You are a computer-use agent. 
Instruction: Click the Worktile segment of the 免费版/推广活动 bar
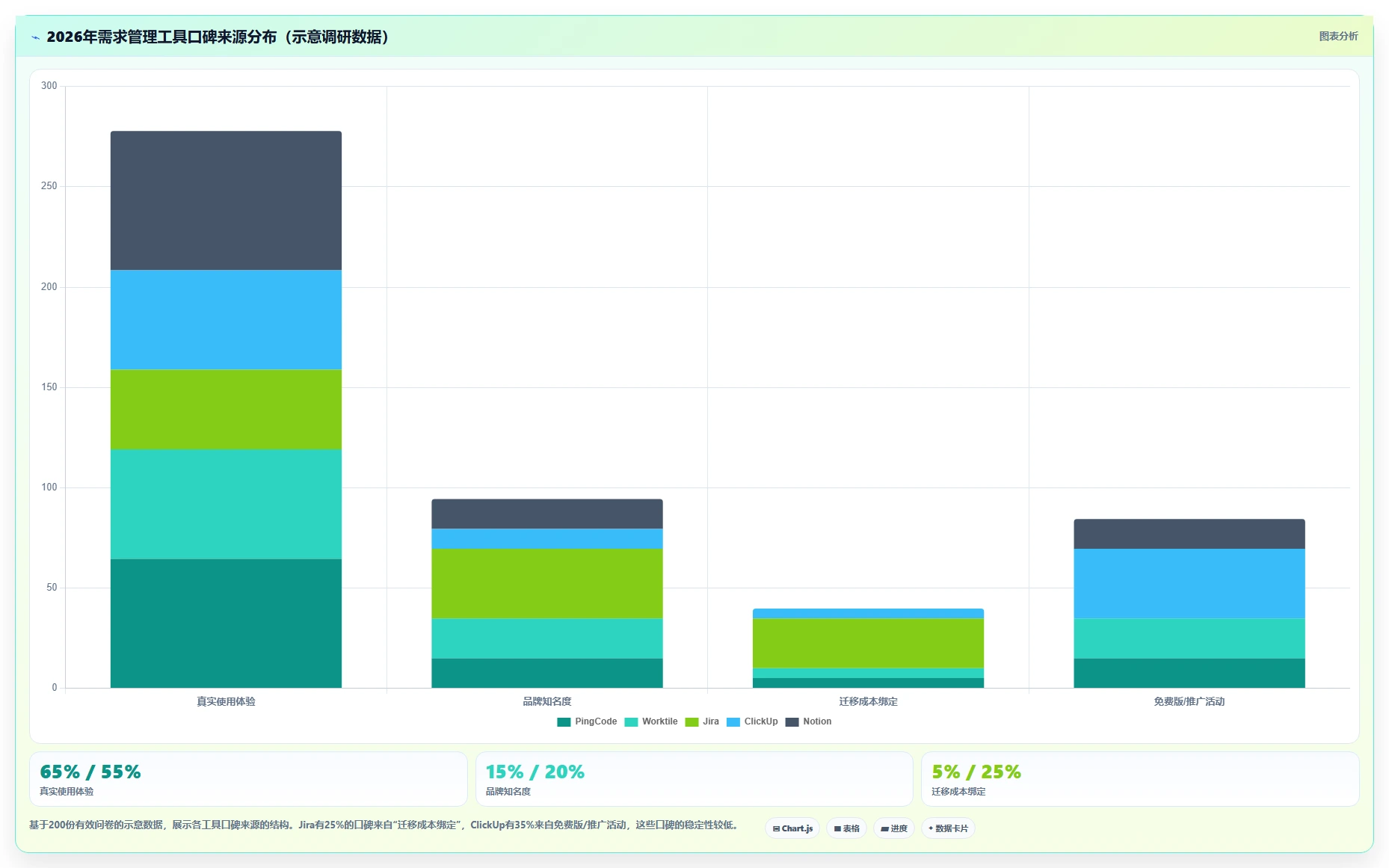(x=1189, y=638)
